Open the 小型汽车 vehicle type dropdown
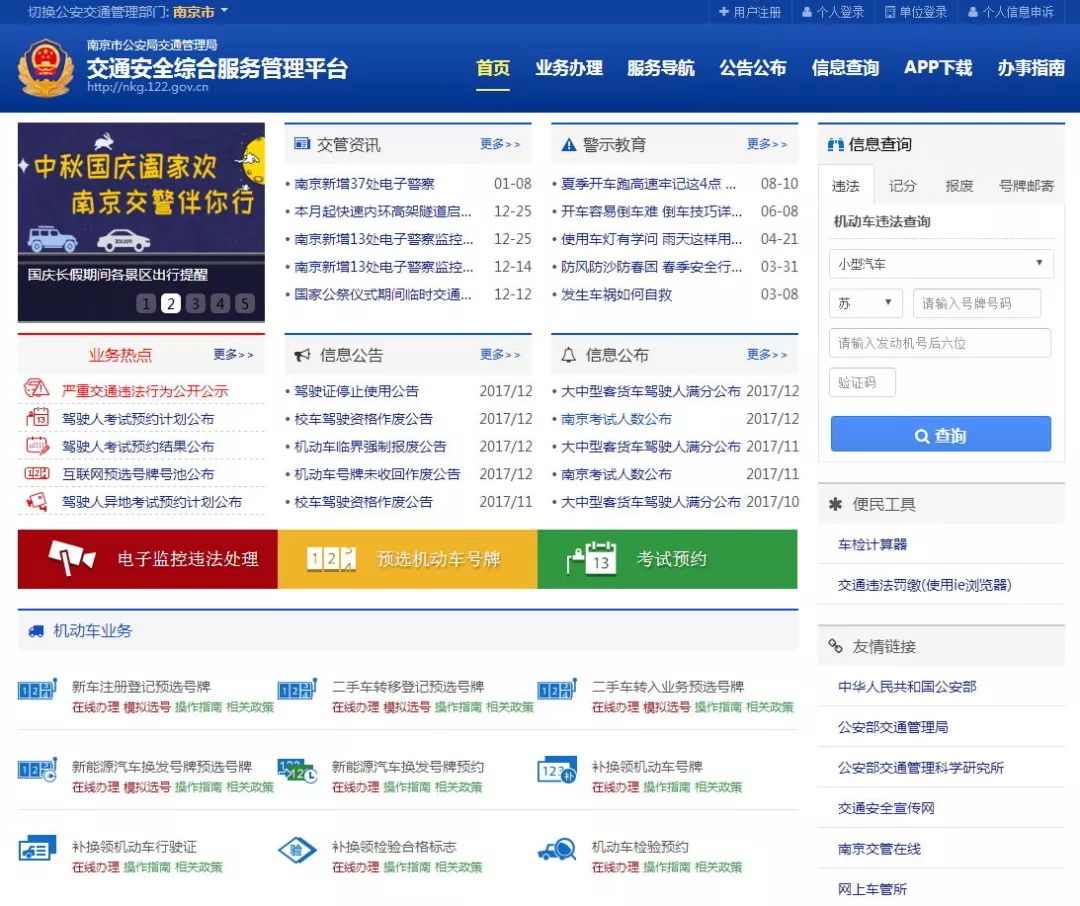1080x906 pixels. pyautogui.click(x=940, y=263)
